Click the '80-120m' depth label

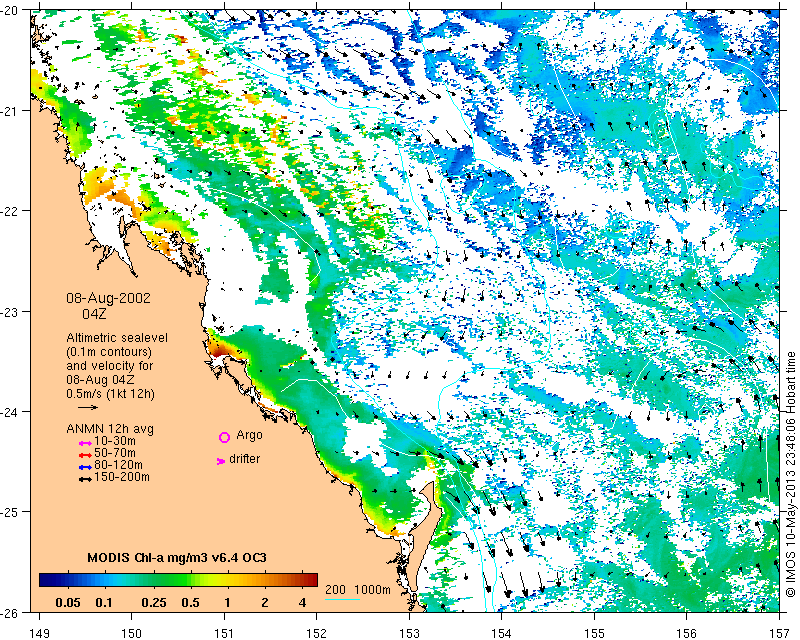coord(118,465)
